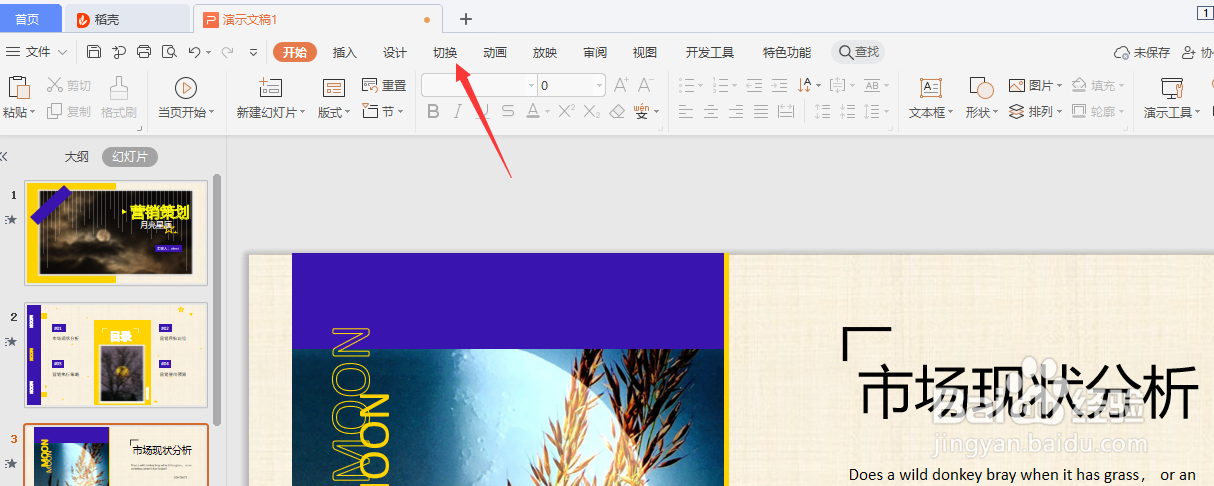Click the new tab plus button
The height and width of the screenshot is (486, 1214).
(466, 19)
